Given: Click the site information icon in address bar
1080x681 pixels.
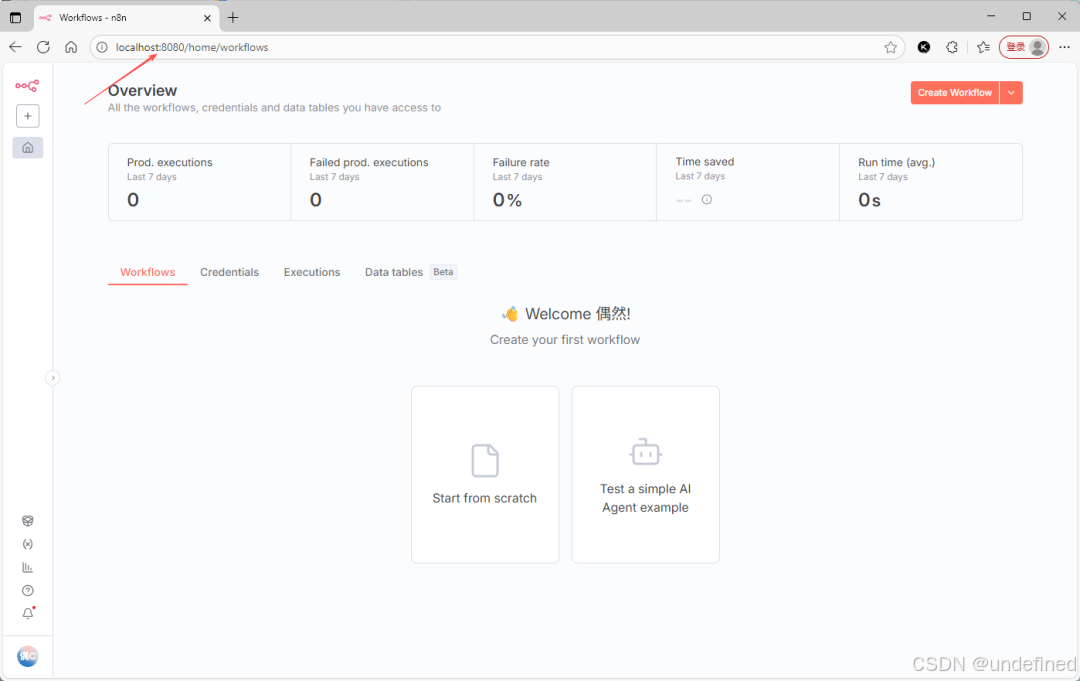Looking at the screenshot, I should [x=102, y=47].
